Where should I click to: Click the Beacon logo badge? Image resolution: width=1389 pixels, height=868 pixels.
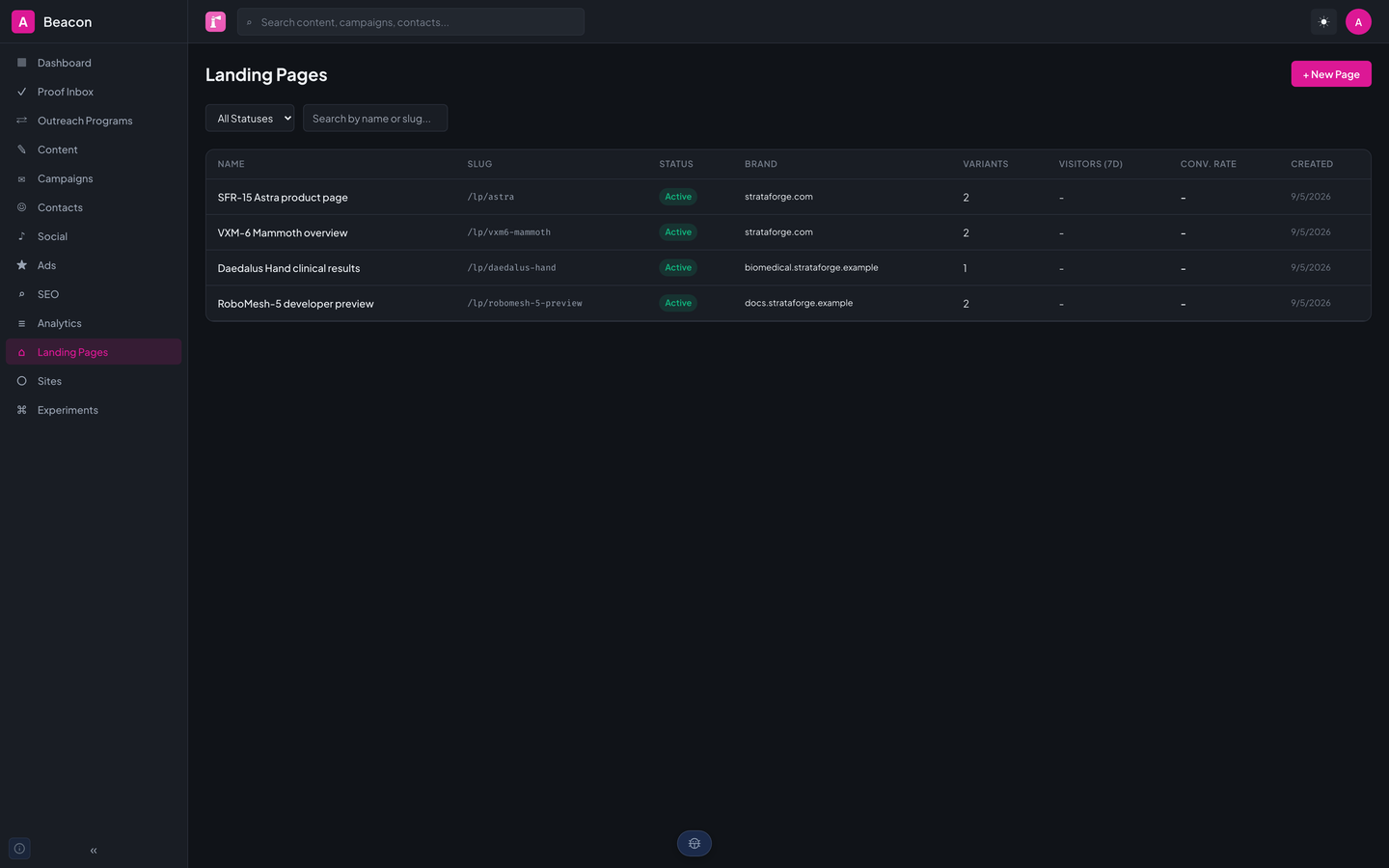pyautogui.click(x=23, y=21)
